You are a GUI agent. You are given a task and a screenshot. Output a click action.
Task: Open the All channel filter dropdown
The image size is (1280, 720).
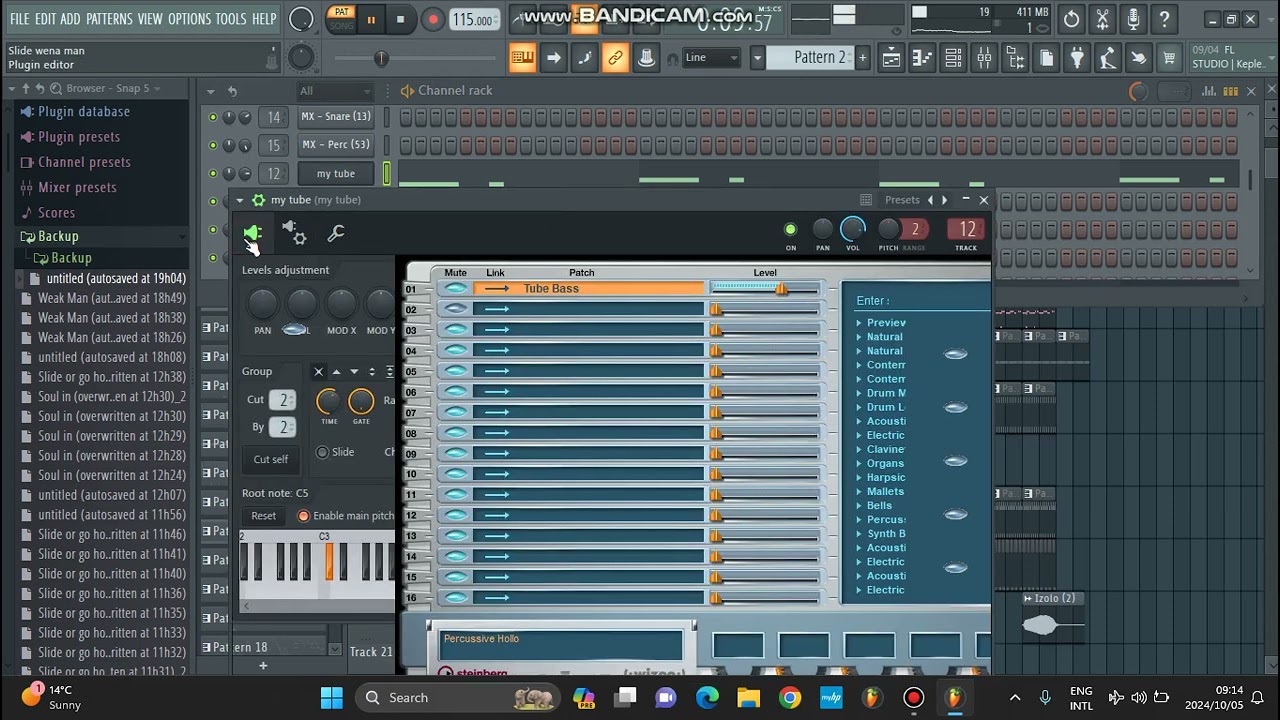tap(335, 91)
